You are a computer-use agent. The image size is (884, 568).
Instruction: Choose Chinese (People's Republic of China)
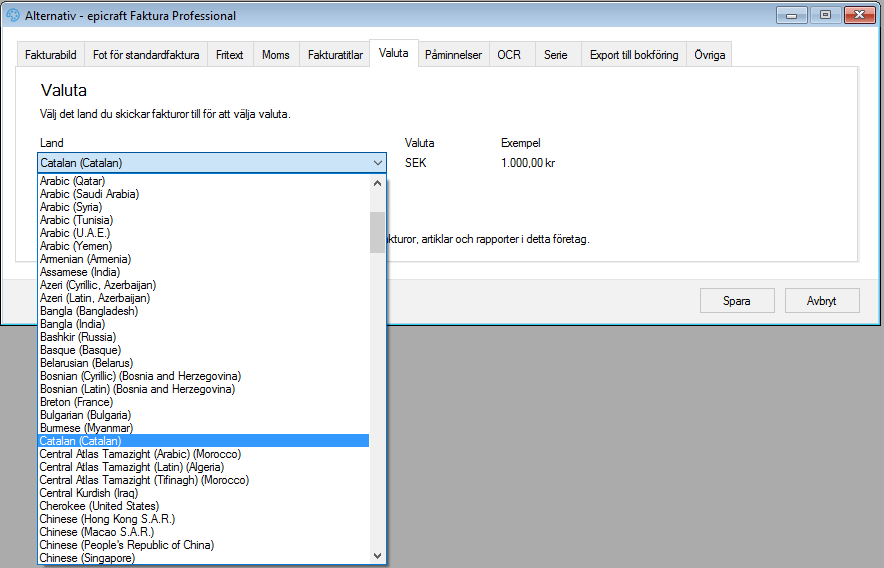[x=204, y=544]
